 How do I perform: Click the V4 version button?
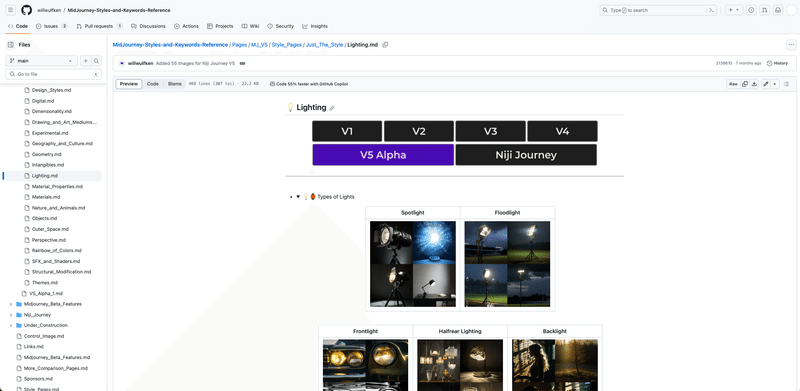pyautogui.click(x=562, y=131)
